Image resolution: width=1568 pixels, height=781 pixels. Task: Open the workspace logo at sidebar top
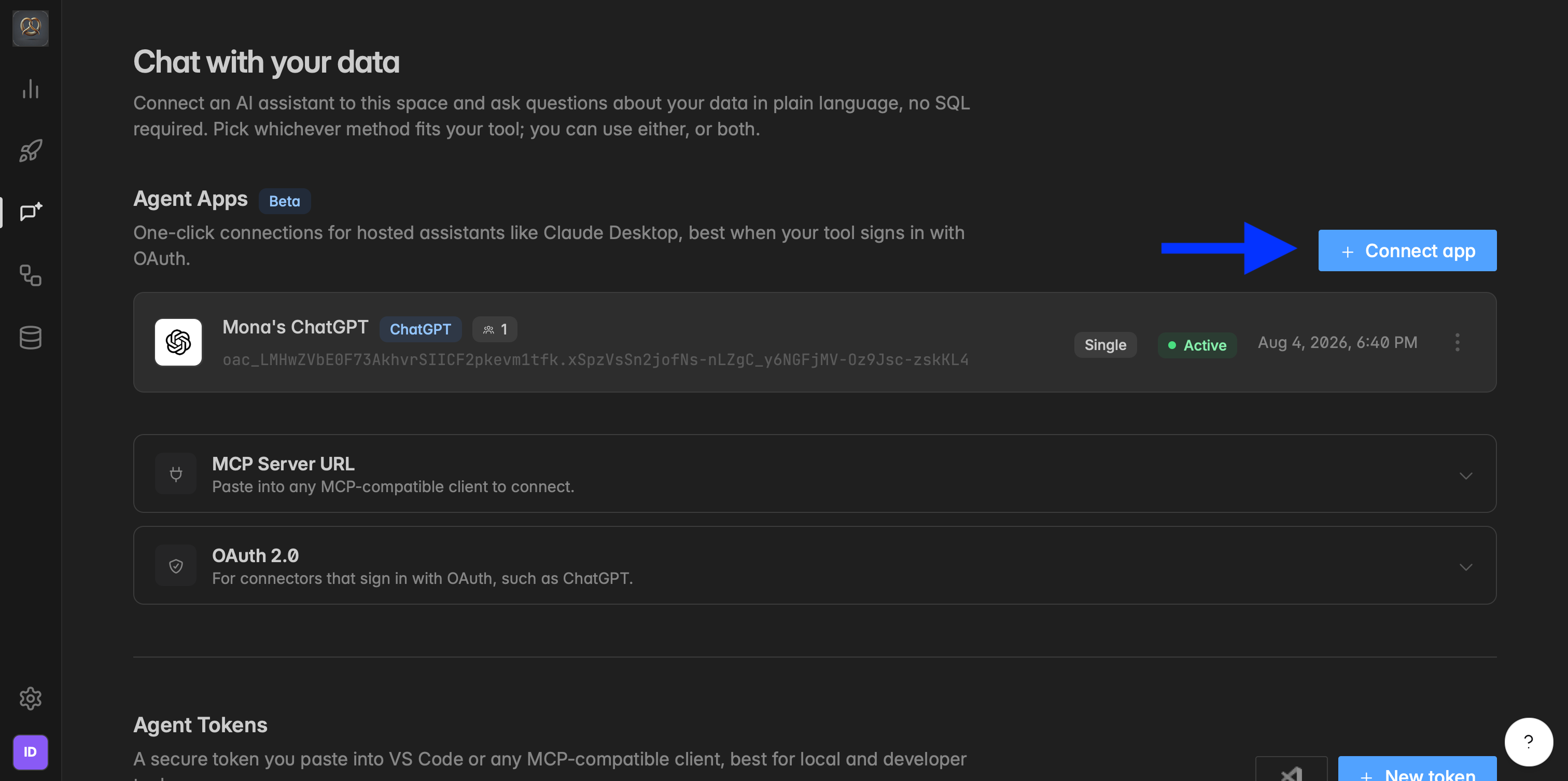(x=31, y=28)
